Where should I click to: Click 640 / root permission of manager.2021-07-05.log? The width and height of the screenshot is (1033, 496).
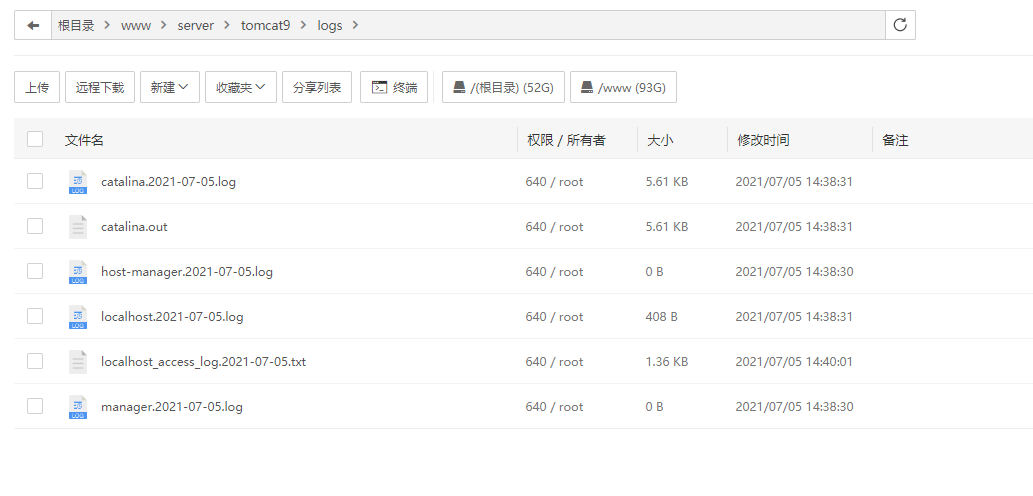pyautogui.click(x=554, y=406)
